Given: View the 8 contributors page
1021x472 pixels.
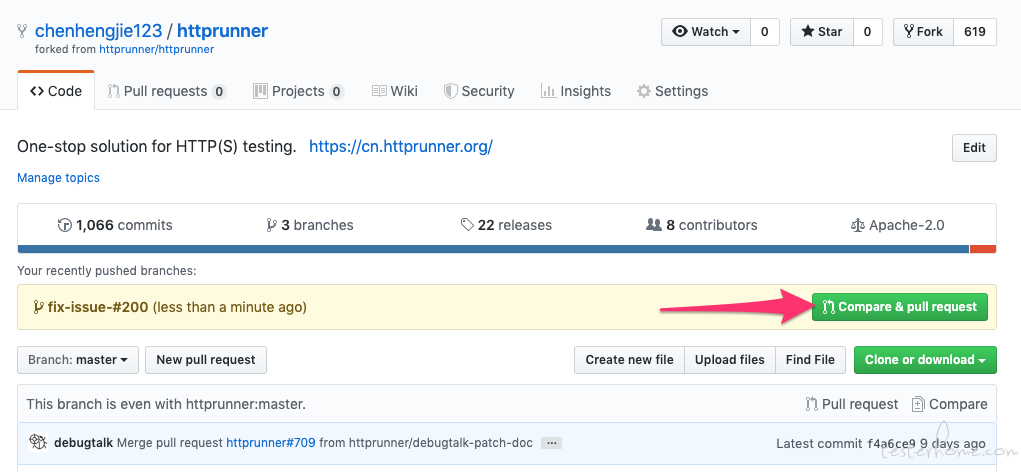Looking at the screenshot, I should [x=701, y=225].
